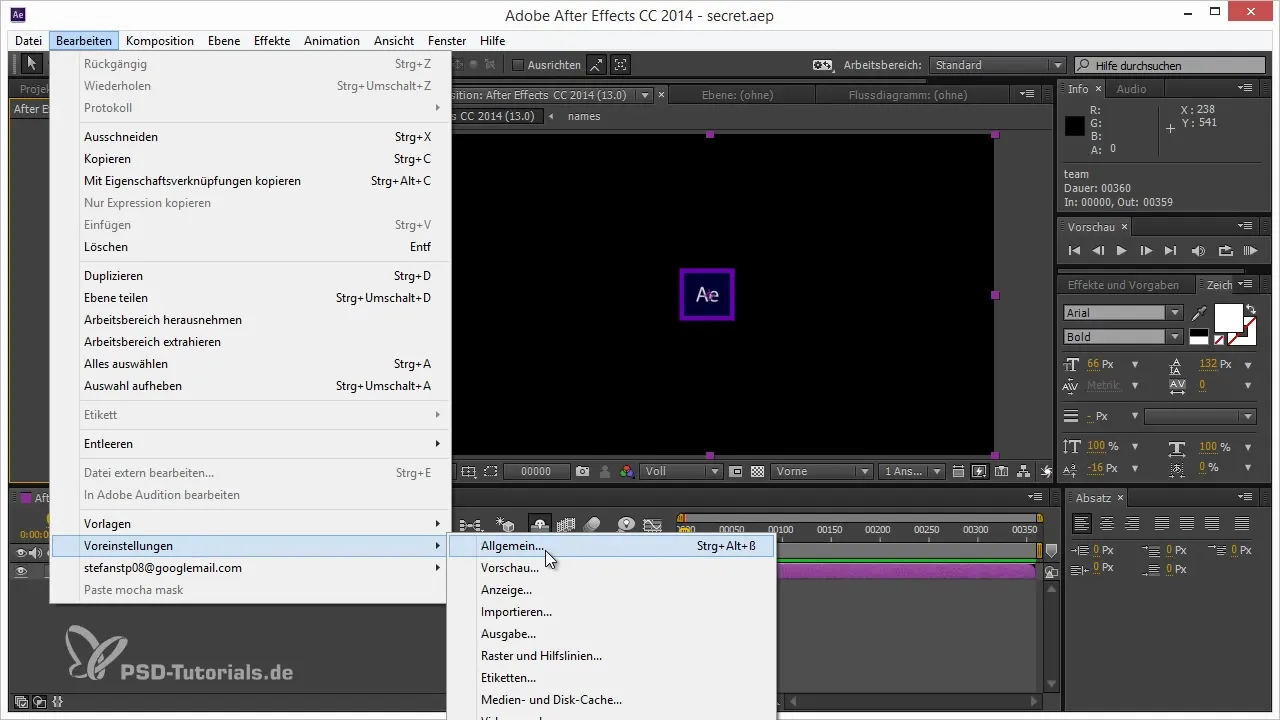The width and height of the screenshot is (1280, 720).
Task: Step one frame forward in Vorschau
Action: tap(1146, 250)
